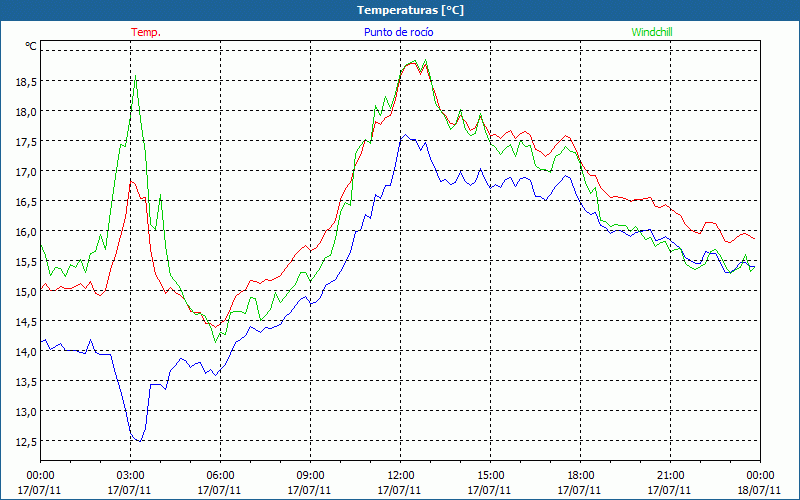Click the 18/07/11 date label
The image size is (800, 500).
pos(760,490)
